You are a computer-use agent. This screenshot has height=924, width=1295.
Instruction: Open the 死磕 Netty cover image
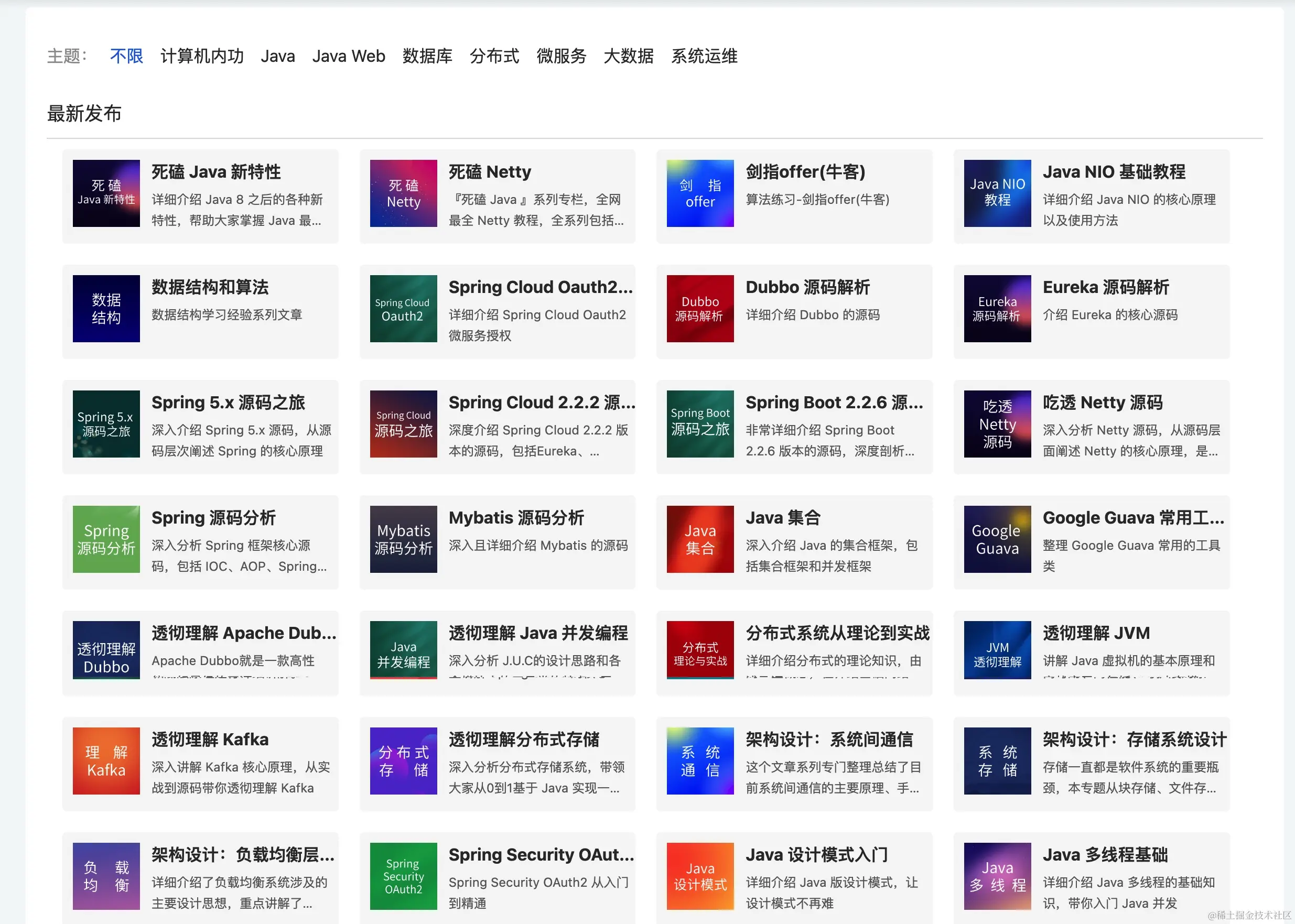[403, 193]
